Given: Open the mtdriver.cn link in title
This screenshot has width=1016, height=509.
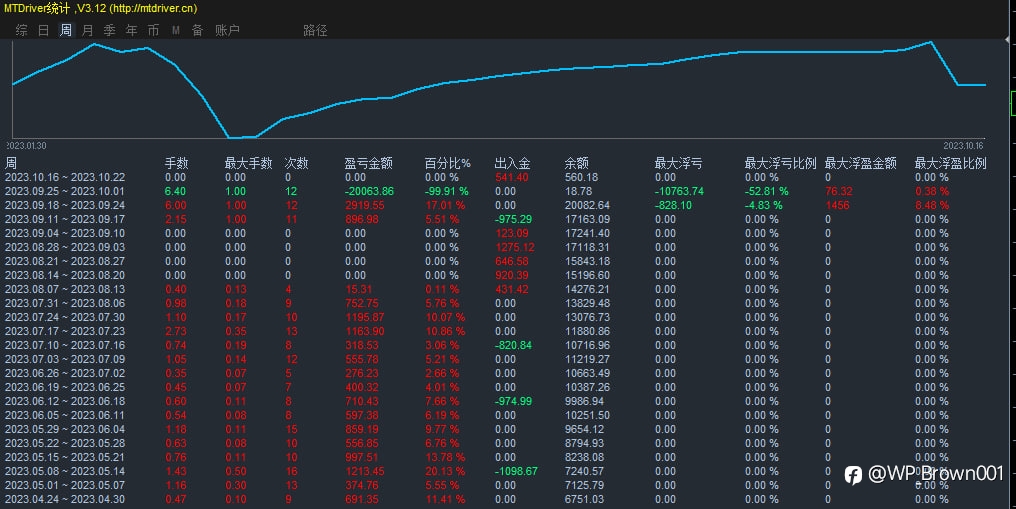Looking at the screenshot, I should tap(153, 8).
